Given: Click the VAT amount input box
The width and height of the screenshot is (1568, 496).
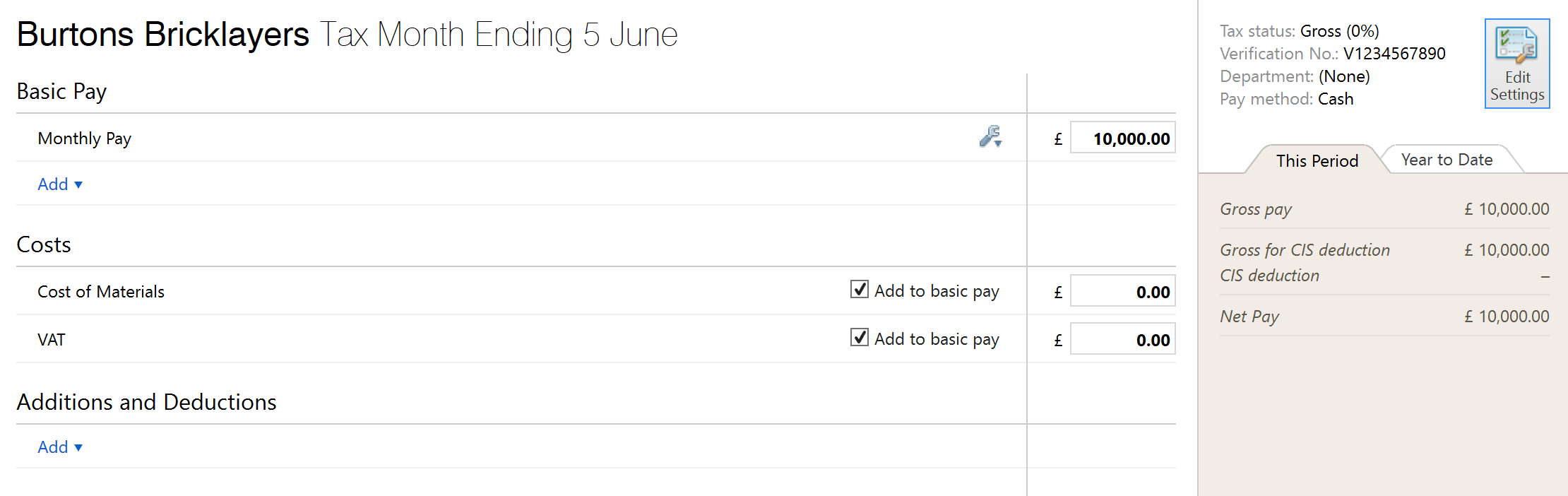Looking at the screenshot, I should [x=1122, y=338].
